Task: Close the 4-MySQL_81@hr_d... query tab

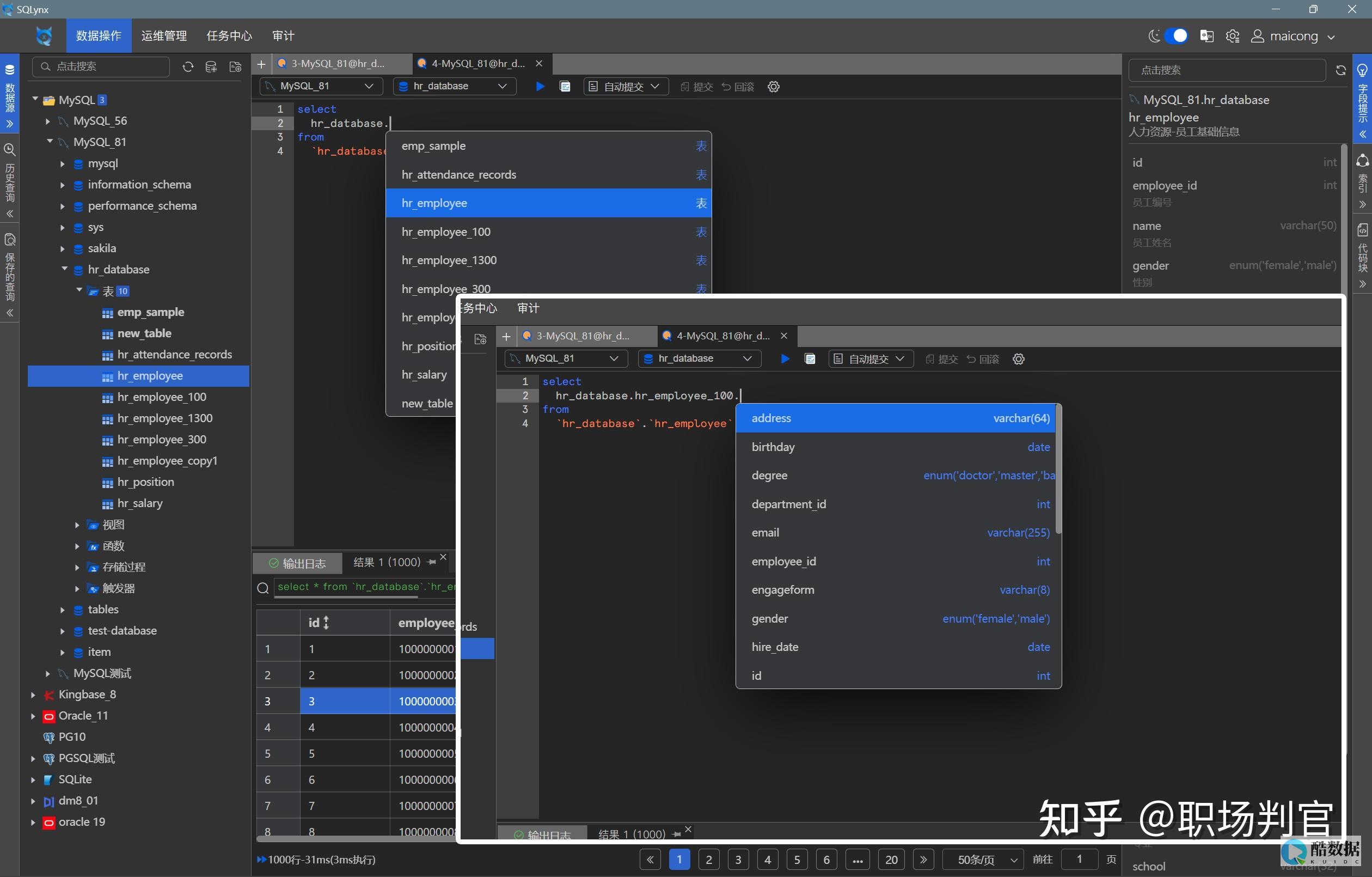Action: (x=539, y=63)
